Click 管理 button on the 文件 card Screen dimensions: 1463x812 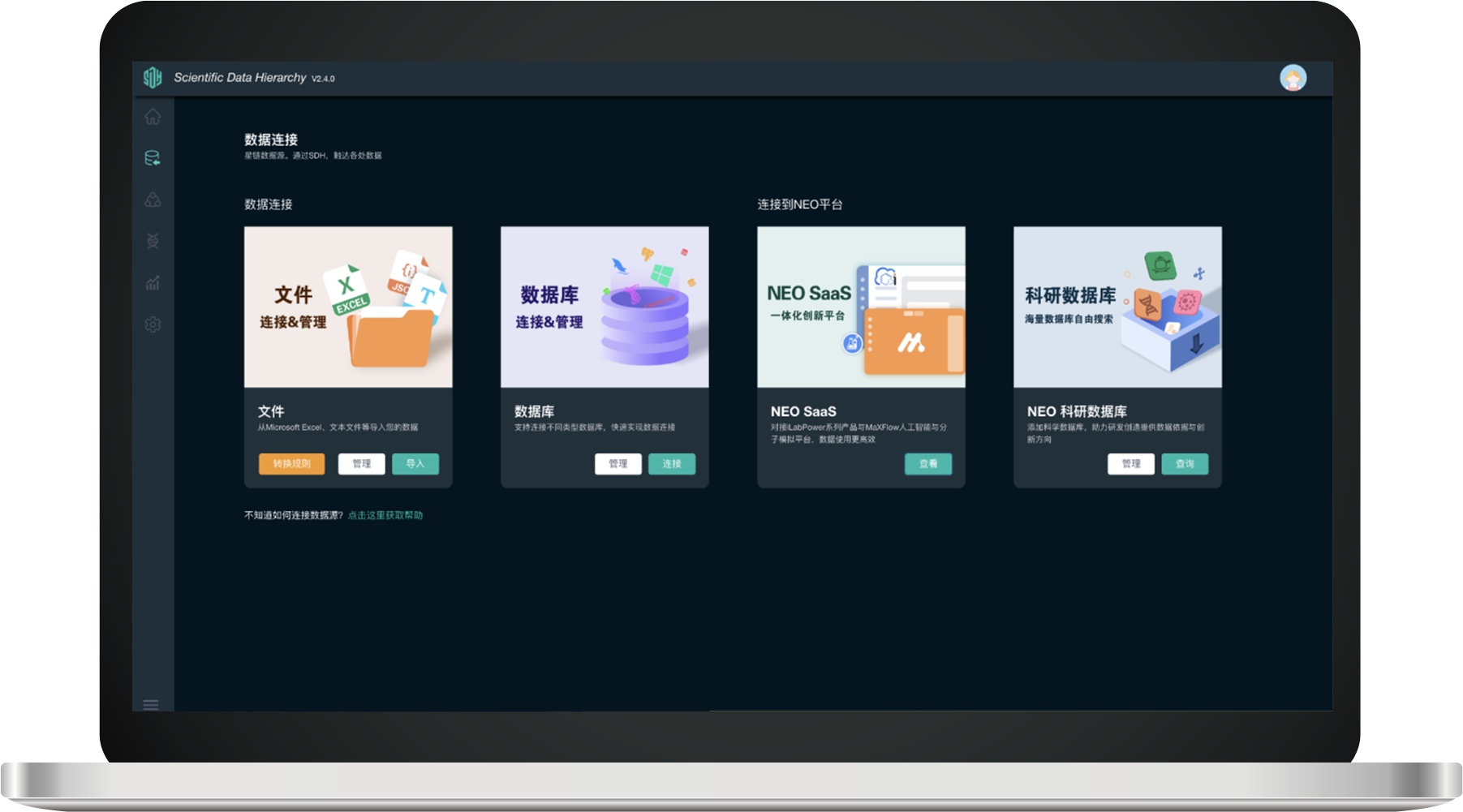[362, 464]
